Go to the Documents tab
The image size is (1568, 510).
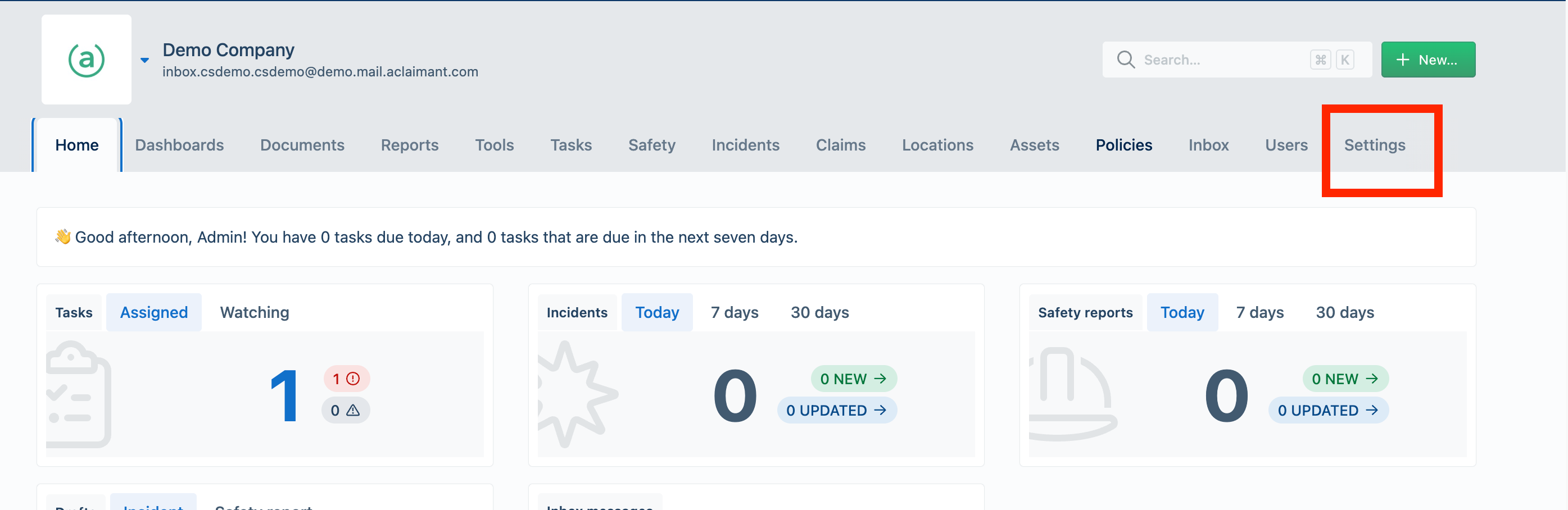[302, 145]
